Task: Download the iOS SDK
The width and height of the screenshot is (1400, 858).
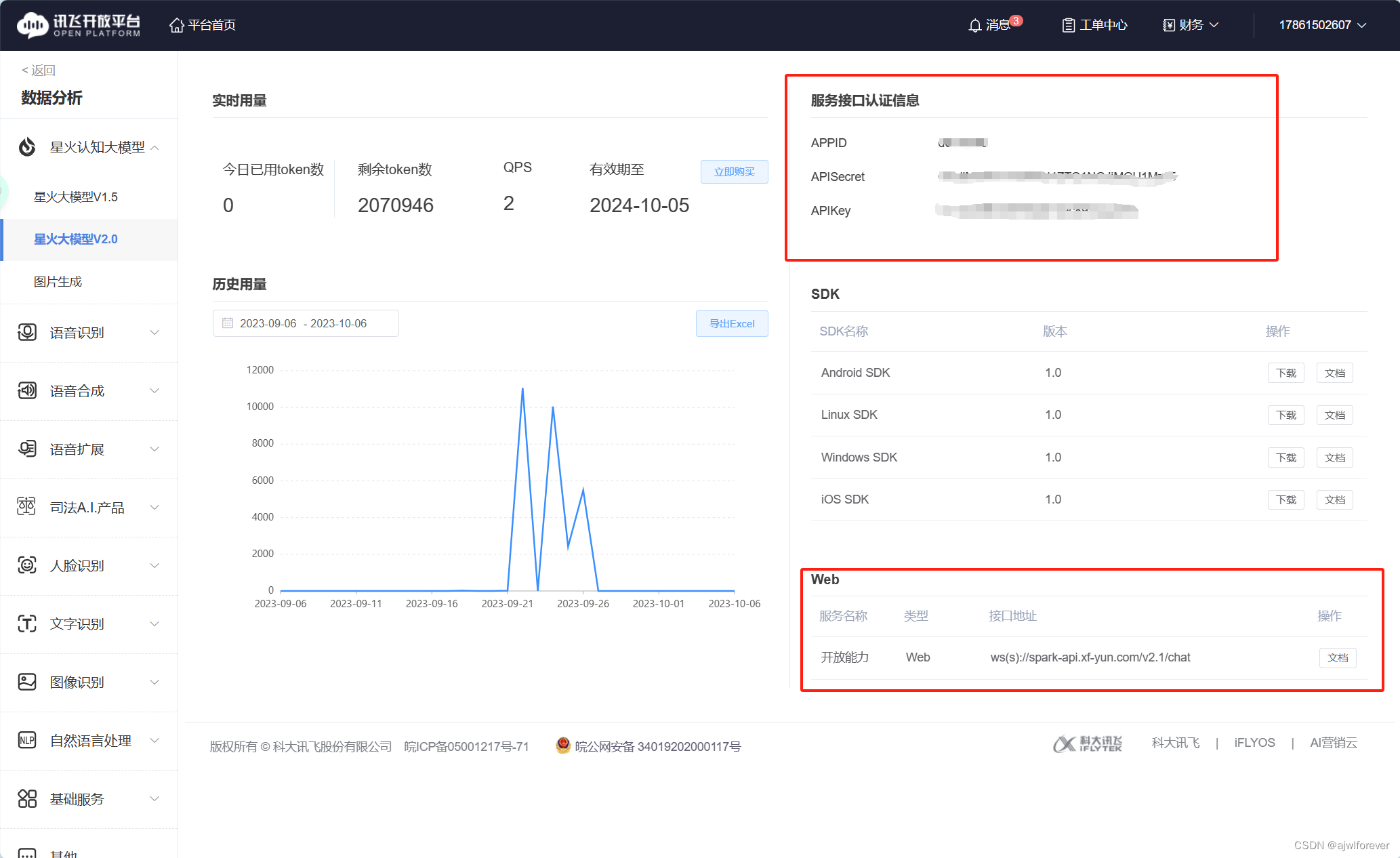Action: 1286,499
